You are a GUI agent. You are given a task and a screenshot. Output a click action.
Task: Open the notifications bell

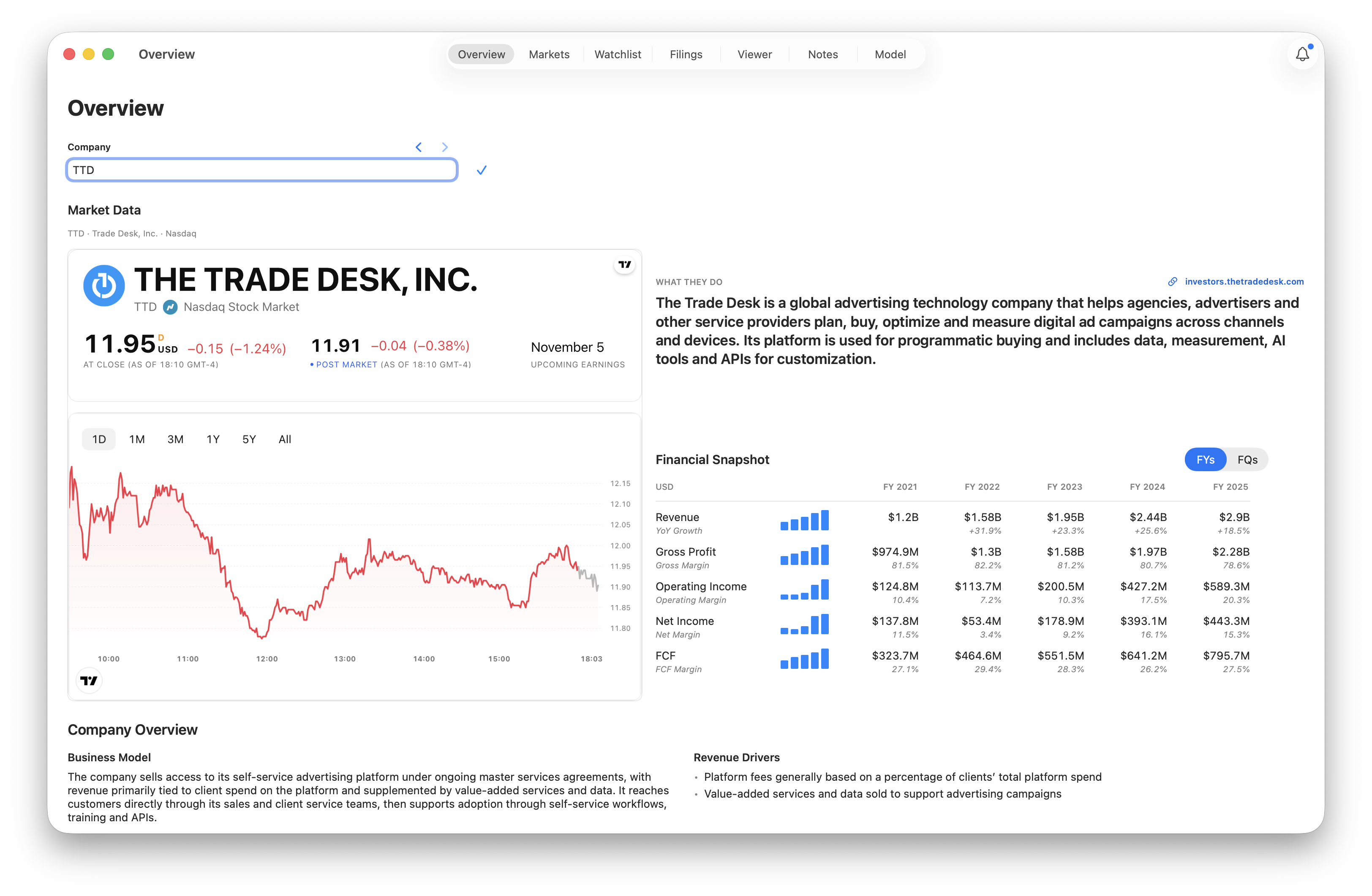coord(1302,55)
